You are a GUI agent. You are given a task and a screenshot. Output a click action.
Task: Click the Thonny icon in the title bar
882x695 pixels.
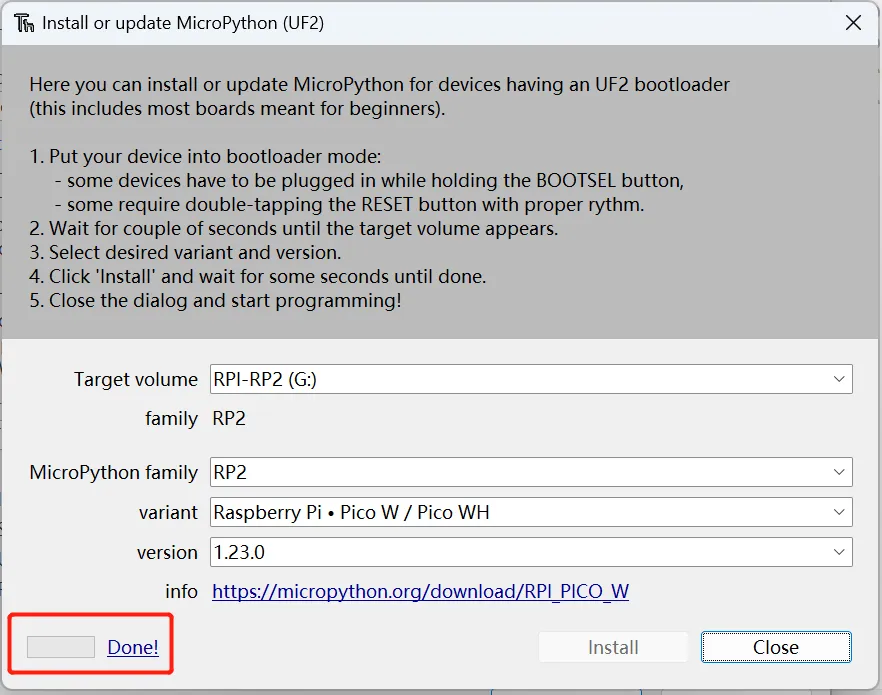click(24, 23)
